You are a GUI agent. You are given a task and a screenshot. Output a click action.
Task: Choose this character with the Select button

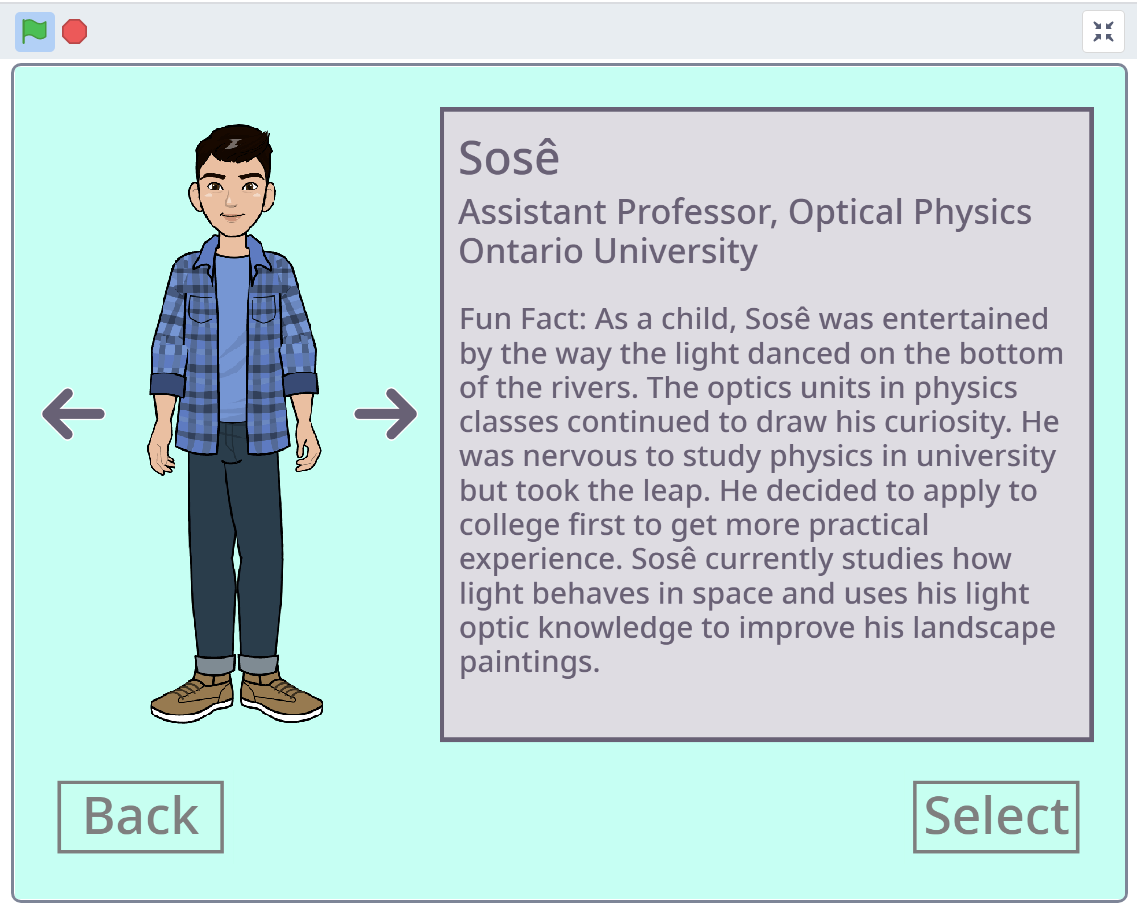[x=996, y=816]
